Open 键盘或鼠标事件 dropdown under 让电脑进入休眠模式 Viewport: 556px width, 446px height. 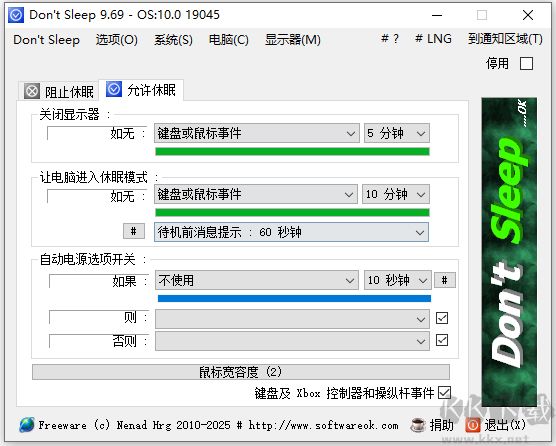click(x=256, y=194)
